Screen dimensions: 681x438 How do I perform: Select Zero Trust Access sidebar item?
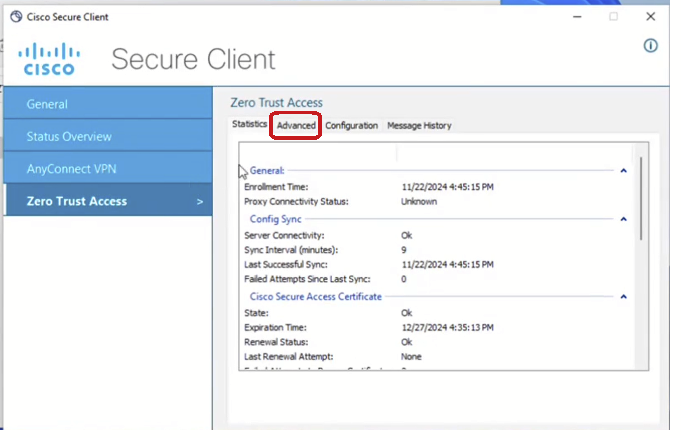pyautogui.click(x=108, y=201)
